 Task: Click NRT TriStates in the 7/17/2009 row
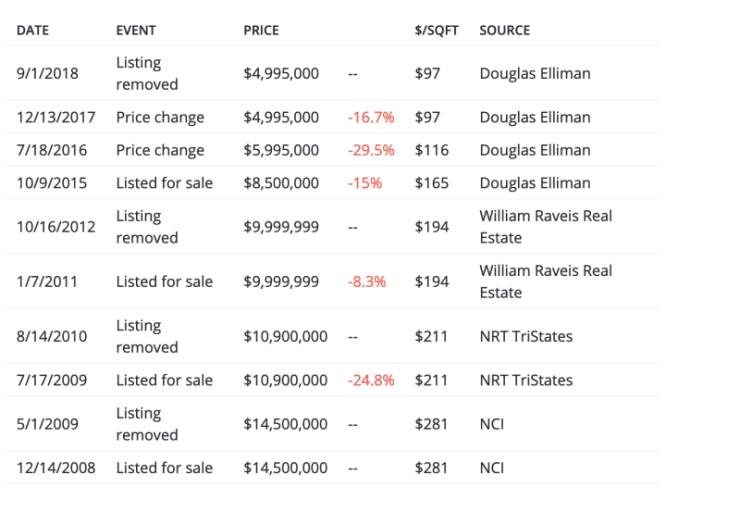click(526, 380)
